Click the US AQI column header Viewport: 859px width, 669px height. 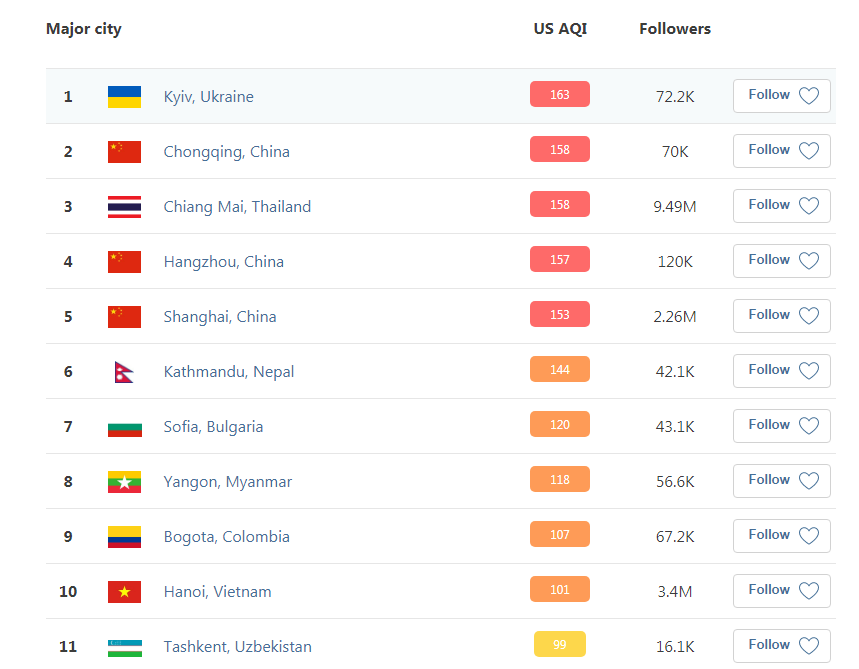pos(560,29)
